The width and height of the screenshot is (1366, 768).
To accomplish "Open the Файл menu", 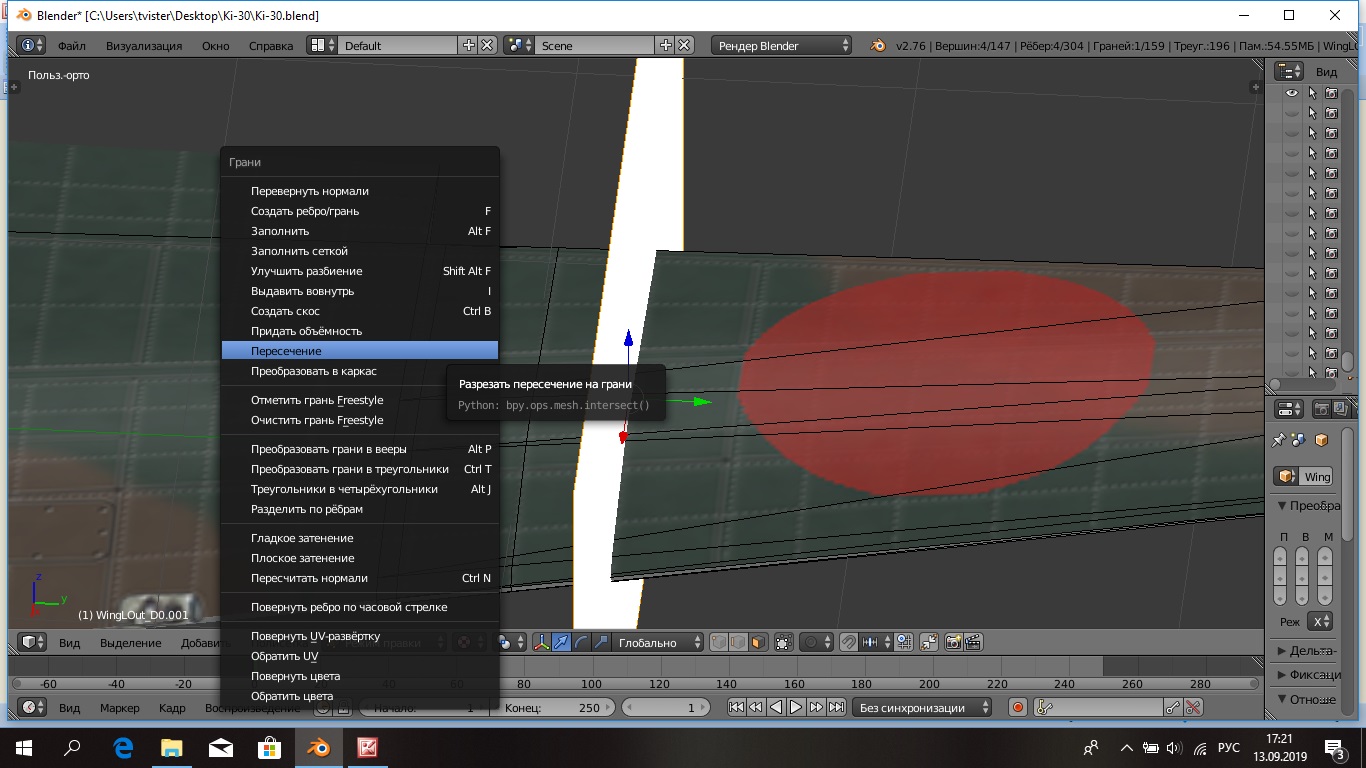I will click(72, 46).
